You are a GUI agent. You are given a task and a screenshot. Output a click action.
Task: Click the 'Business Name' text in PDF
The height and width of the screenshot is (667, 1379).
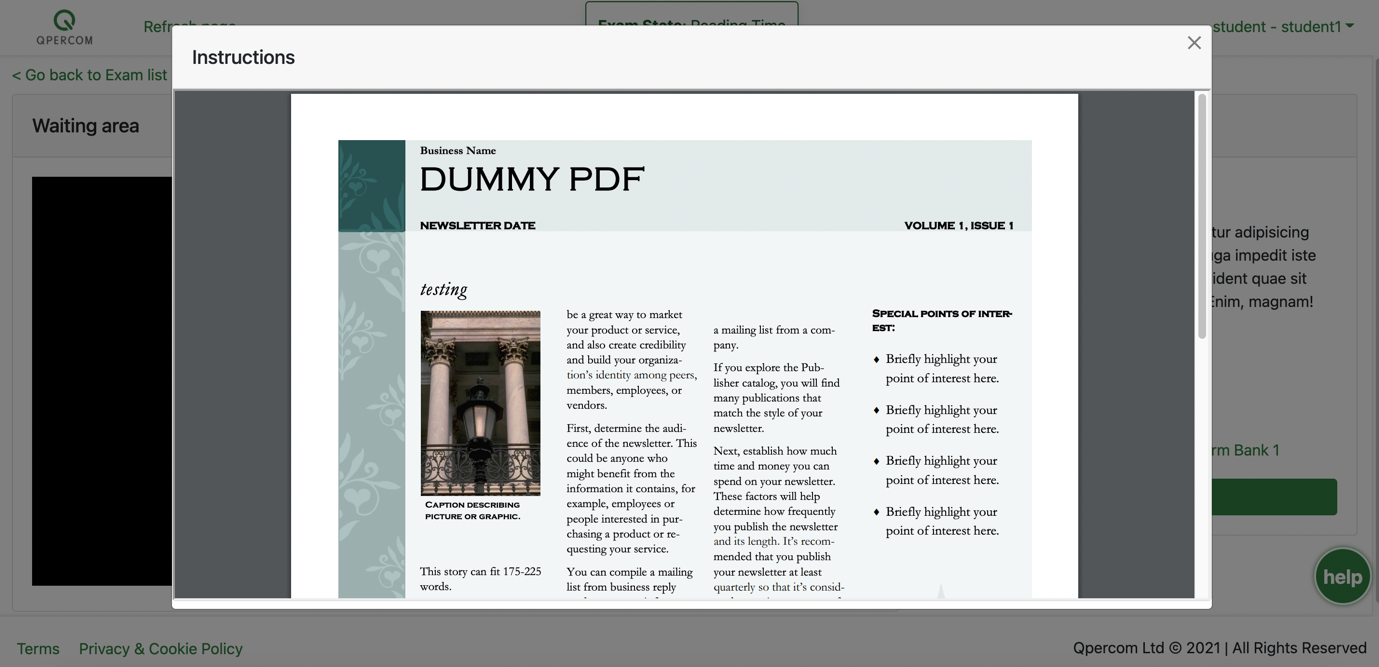(458, 151)
